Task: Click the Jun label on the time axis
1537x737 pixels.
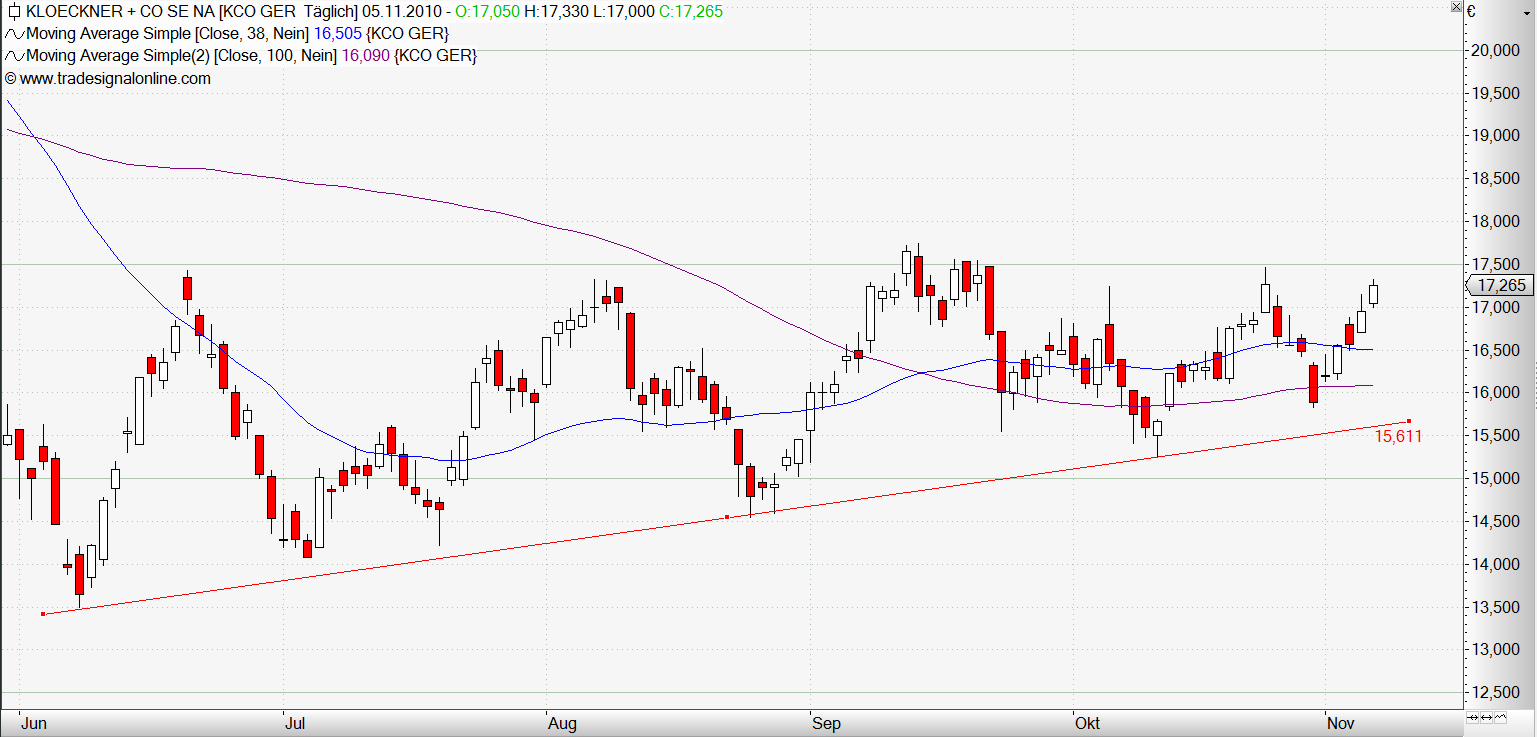Action: click(34, 723)
